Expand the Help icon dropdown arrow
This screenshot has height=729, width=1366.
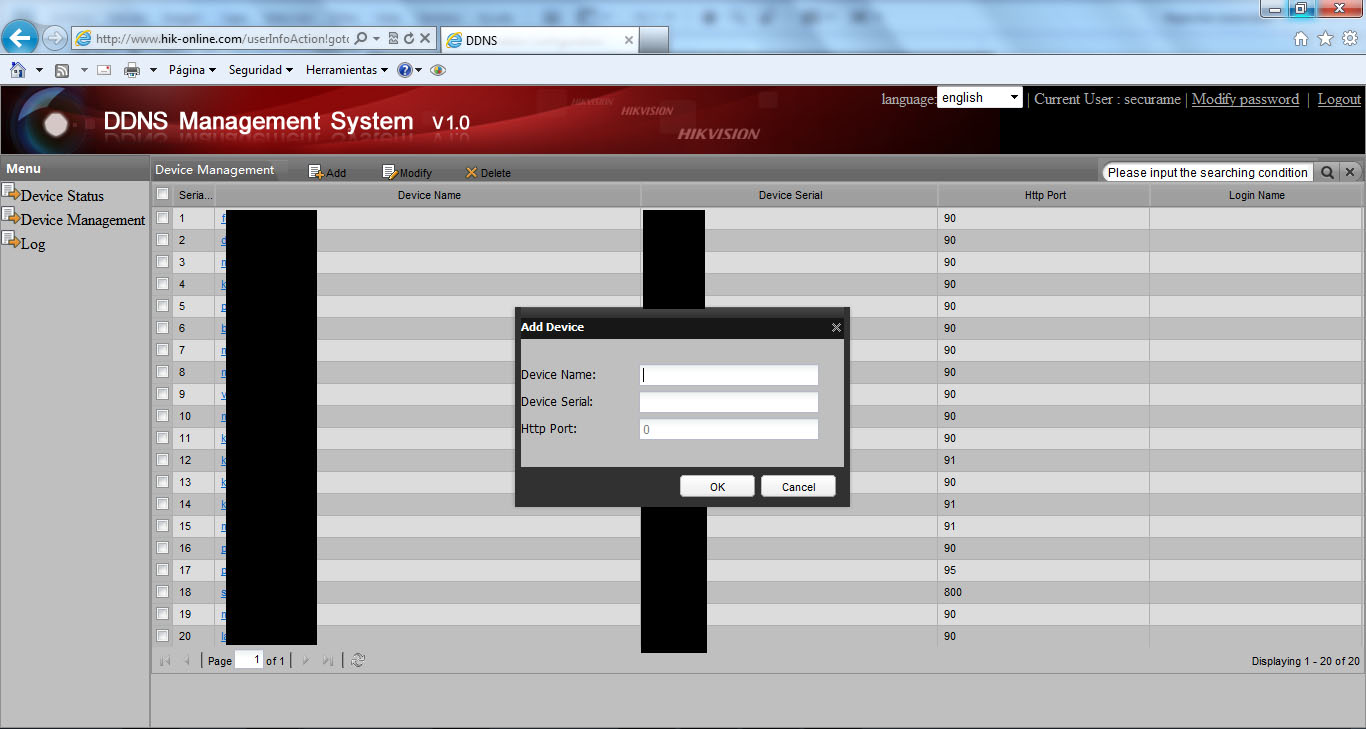(418, 70)
